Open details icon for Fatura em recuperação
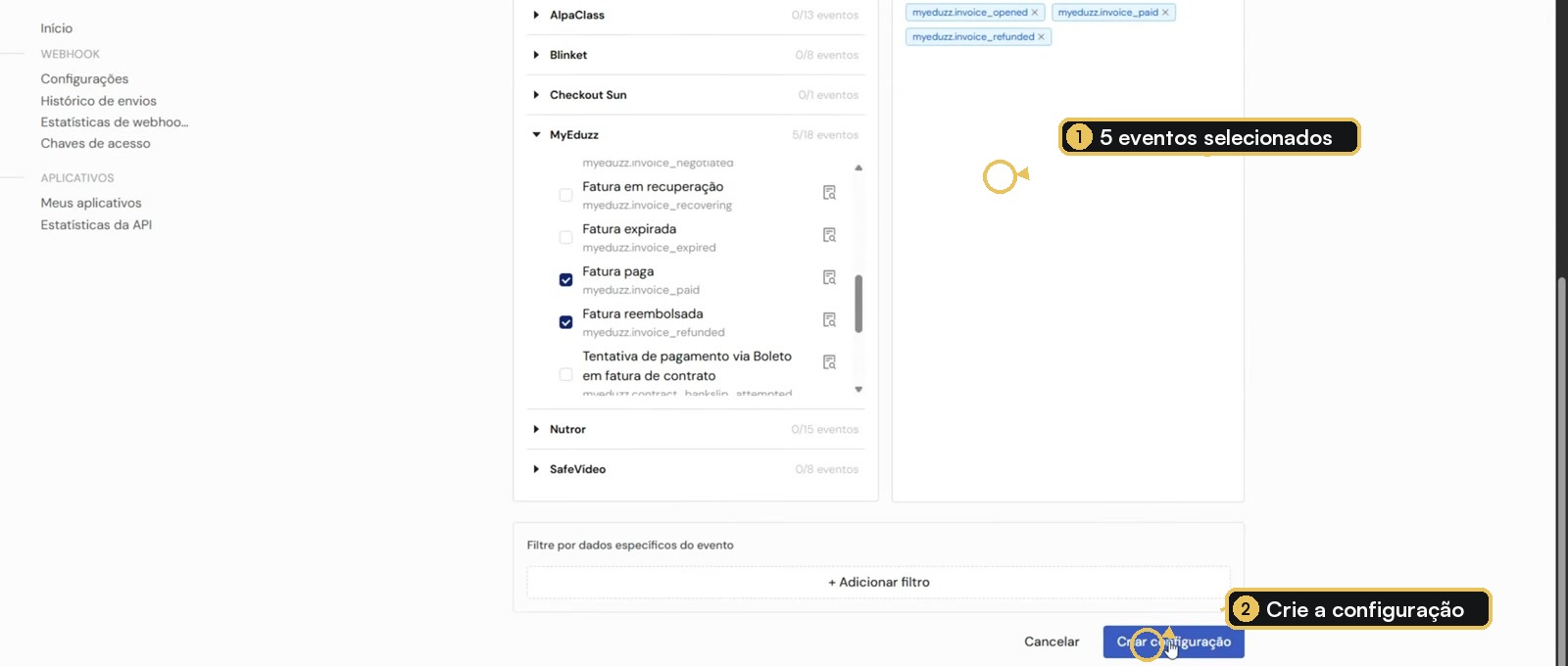The image size is (1568, 666). (x=829, y=193)
